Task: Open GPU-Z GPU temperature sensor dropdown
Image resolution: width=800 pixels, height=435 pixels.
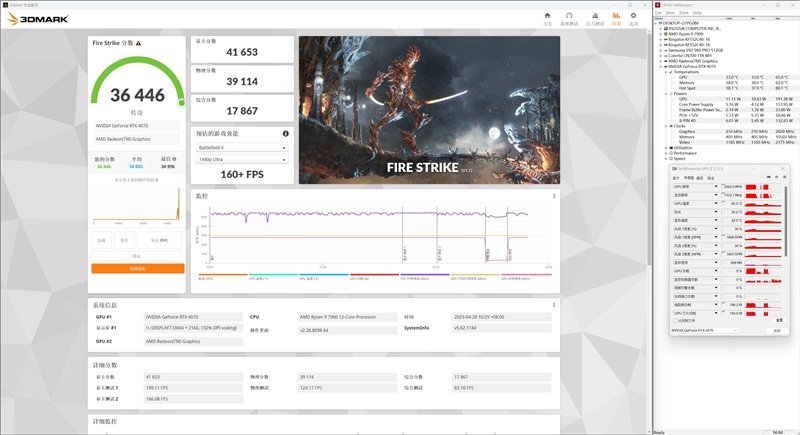Action: (x=716, y=203)
